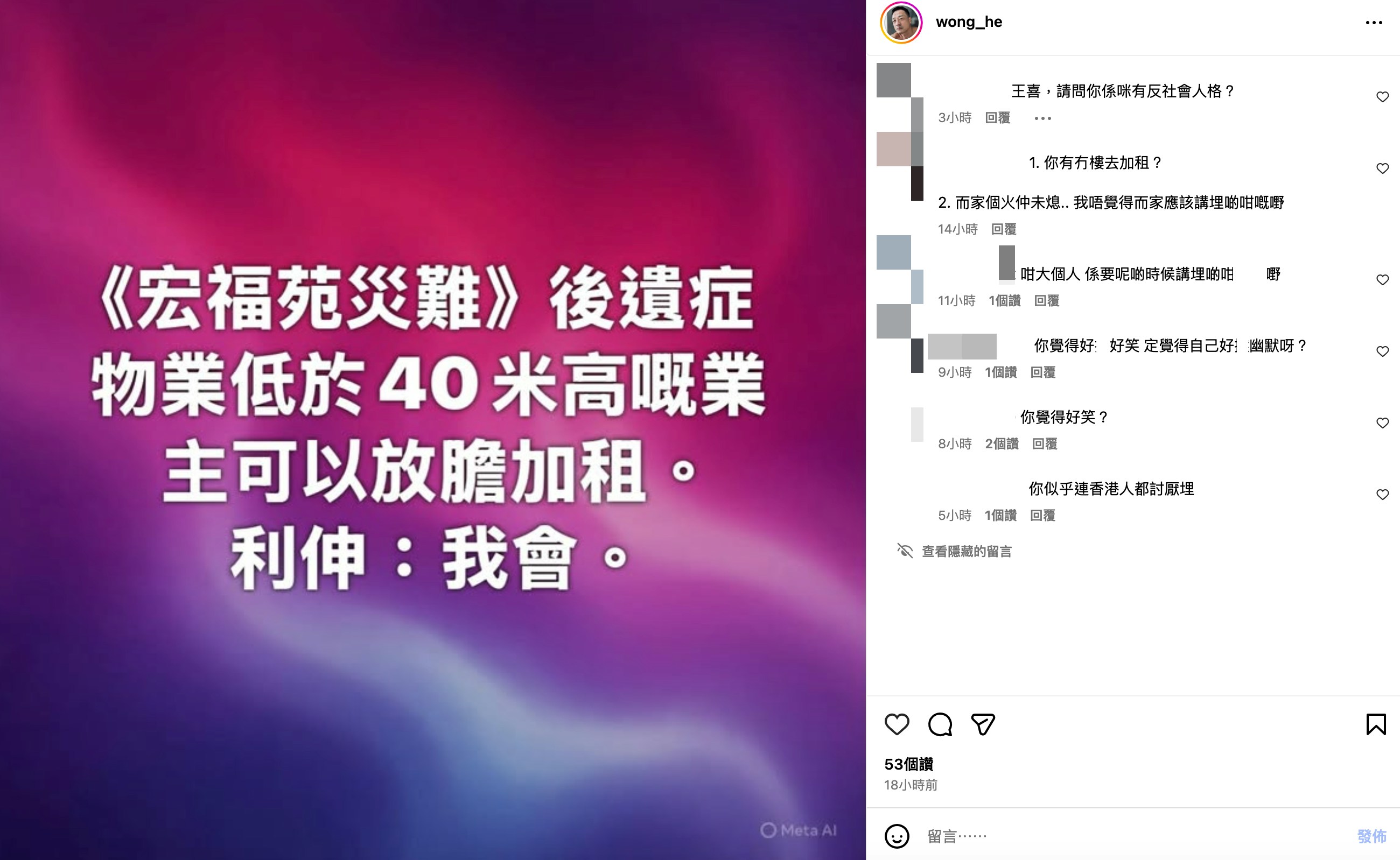Like the post with the heart icon
Image resolution: width=1400 pixels, height=860 pixels.
click(x=897, y=724)
